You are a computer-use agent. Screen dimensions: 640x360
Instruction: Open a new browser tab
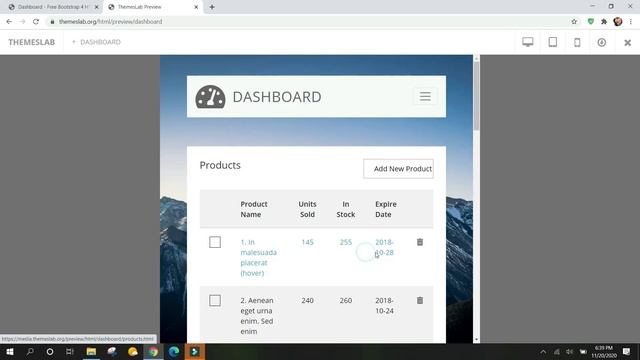point(212,7)
